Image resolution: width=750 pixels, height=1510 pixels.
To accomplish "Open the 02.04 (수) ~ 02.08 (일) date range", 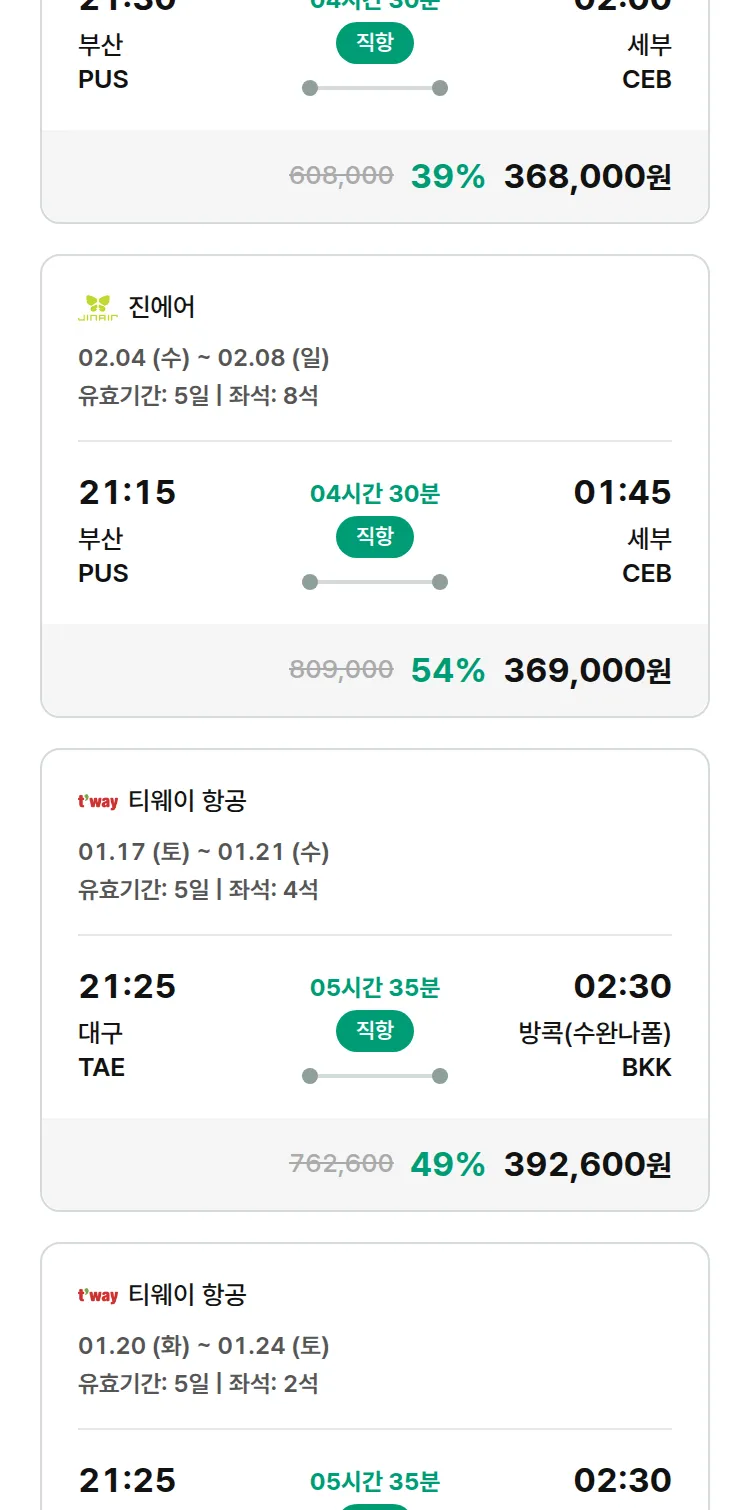I will [x=204, y=358].
